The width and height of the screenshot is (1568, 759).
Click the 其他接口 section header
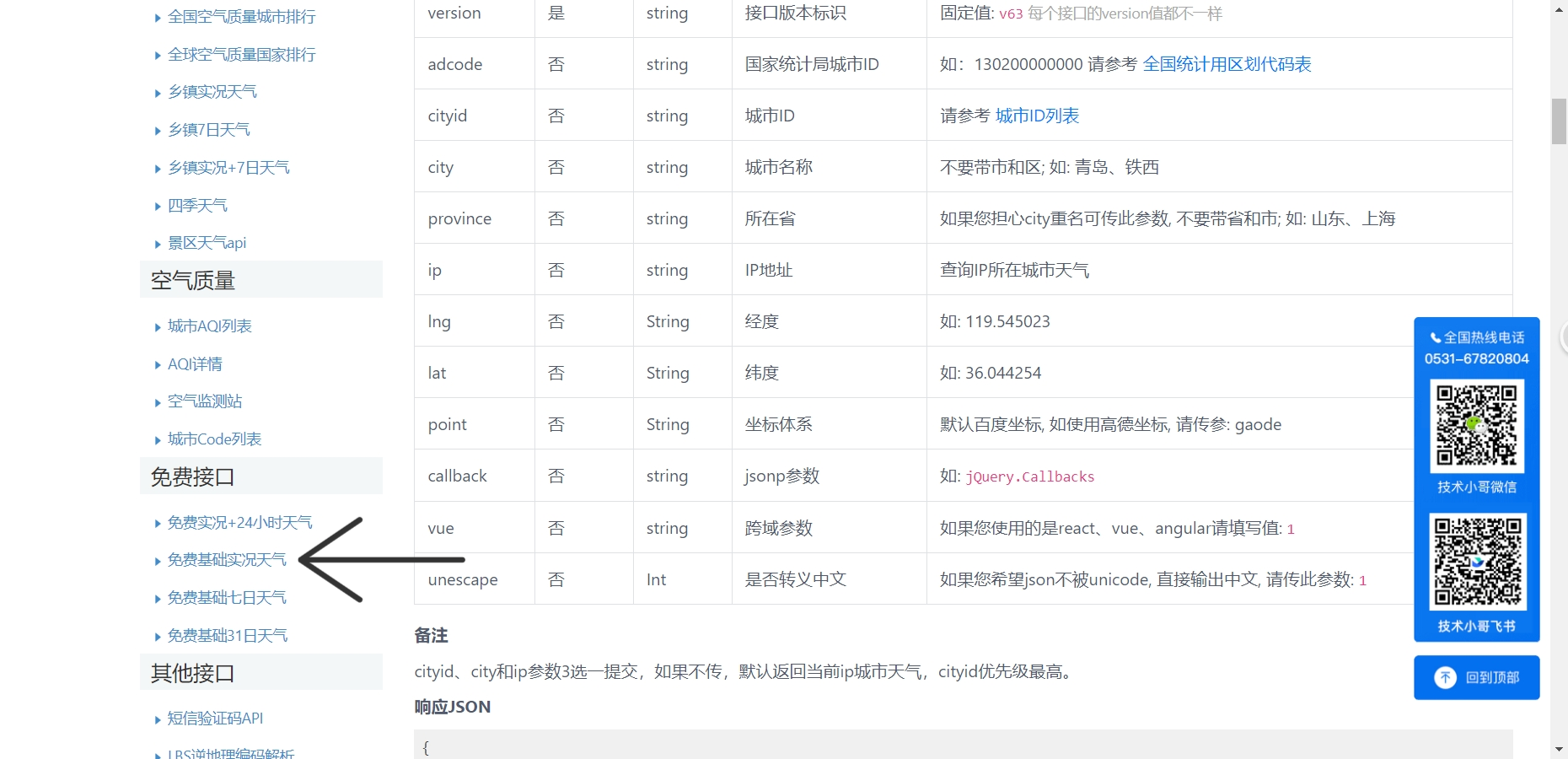pyautogui.click(x=261, y=673)
